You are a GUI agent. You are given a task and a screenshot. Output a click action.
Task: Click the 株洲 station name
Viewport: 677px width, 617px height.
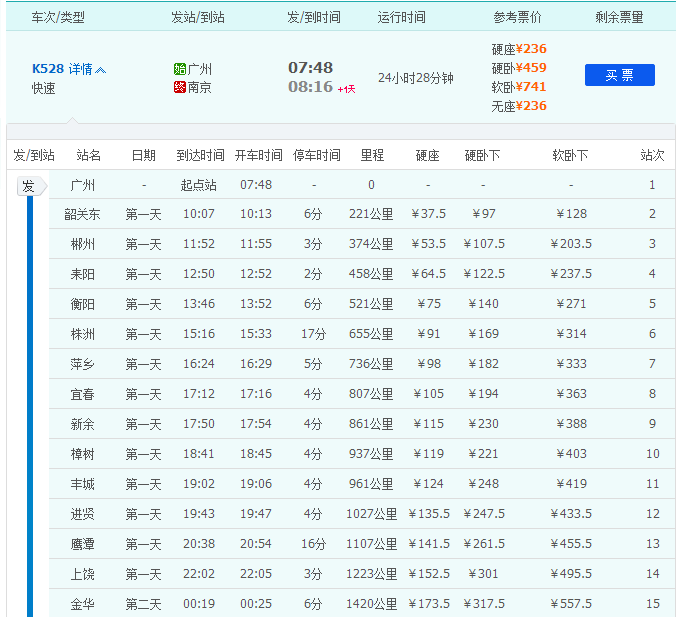click(x=82, y=334)
